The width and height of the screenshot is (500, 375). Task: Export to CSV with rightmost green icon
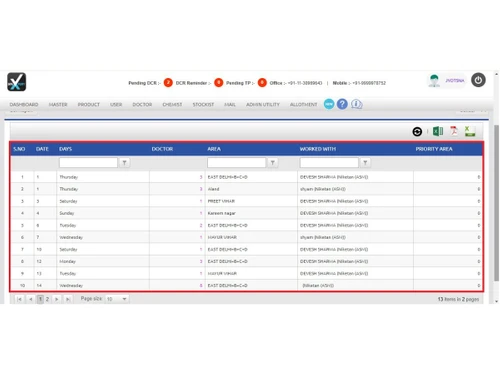coord(470,131)
